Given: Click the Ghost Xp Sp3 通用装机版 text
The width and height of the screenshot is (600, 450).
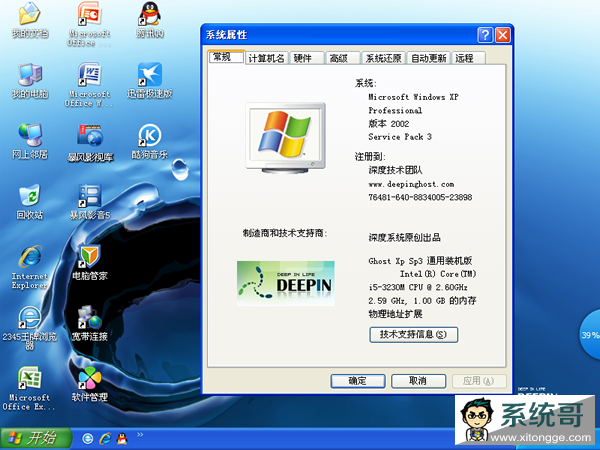Looking at the screenshot, I should coord(420,261).
